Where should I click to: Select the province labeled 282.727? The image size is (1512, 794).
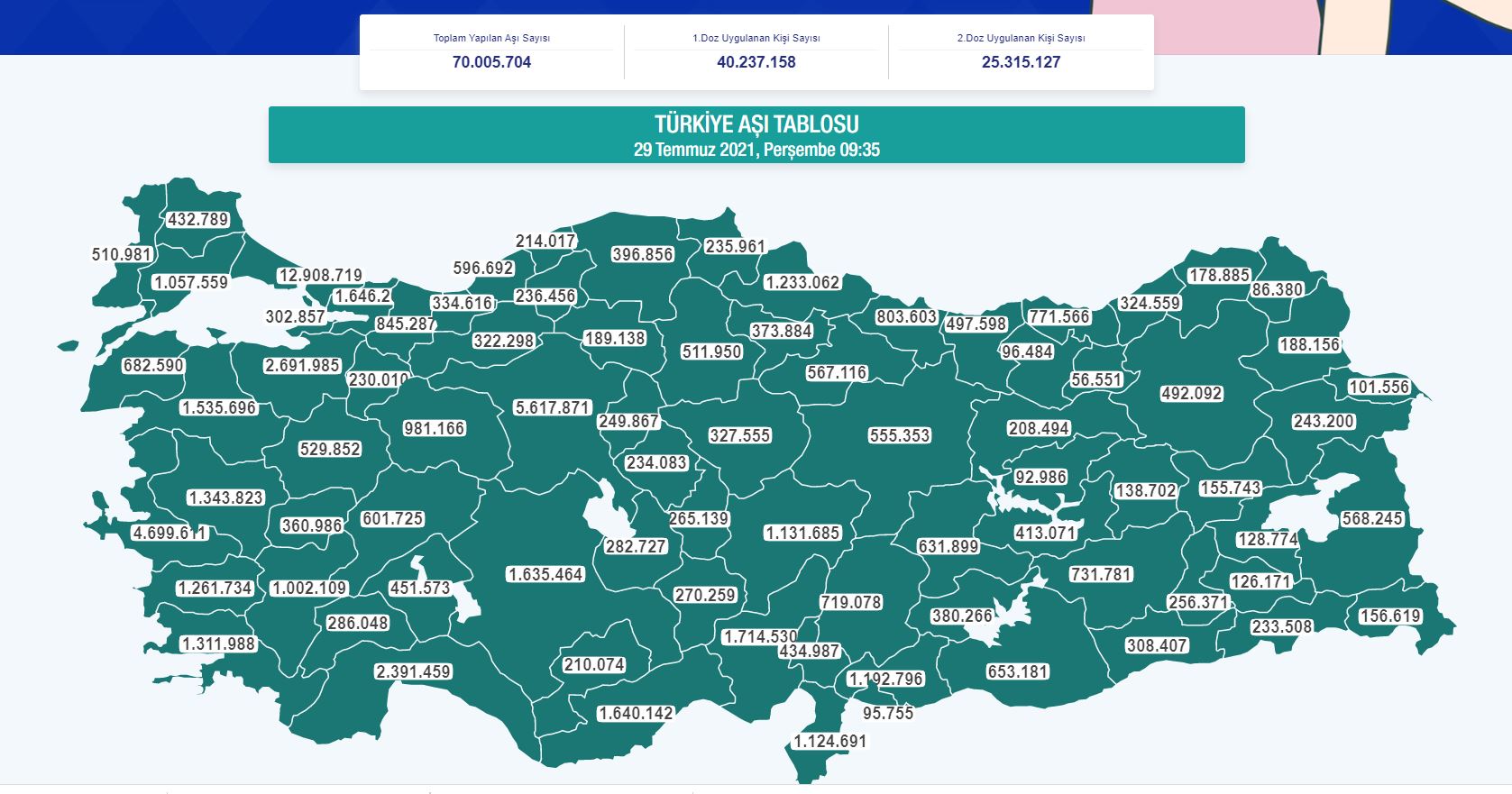[636, 546]
